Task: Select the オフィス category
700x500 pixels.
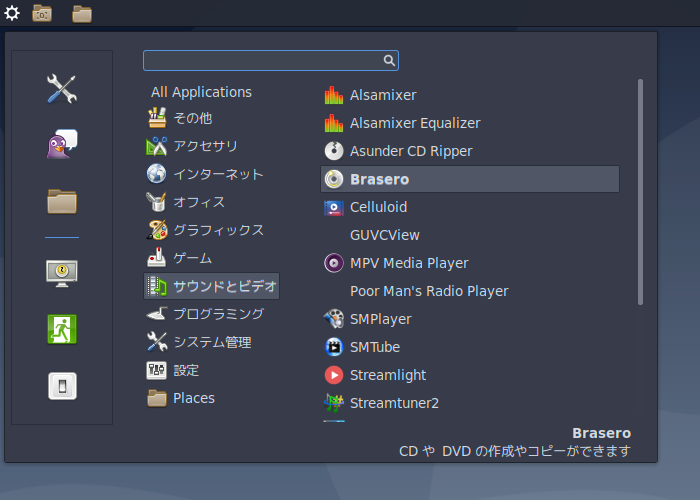Action: (x=212, y=202)
